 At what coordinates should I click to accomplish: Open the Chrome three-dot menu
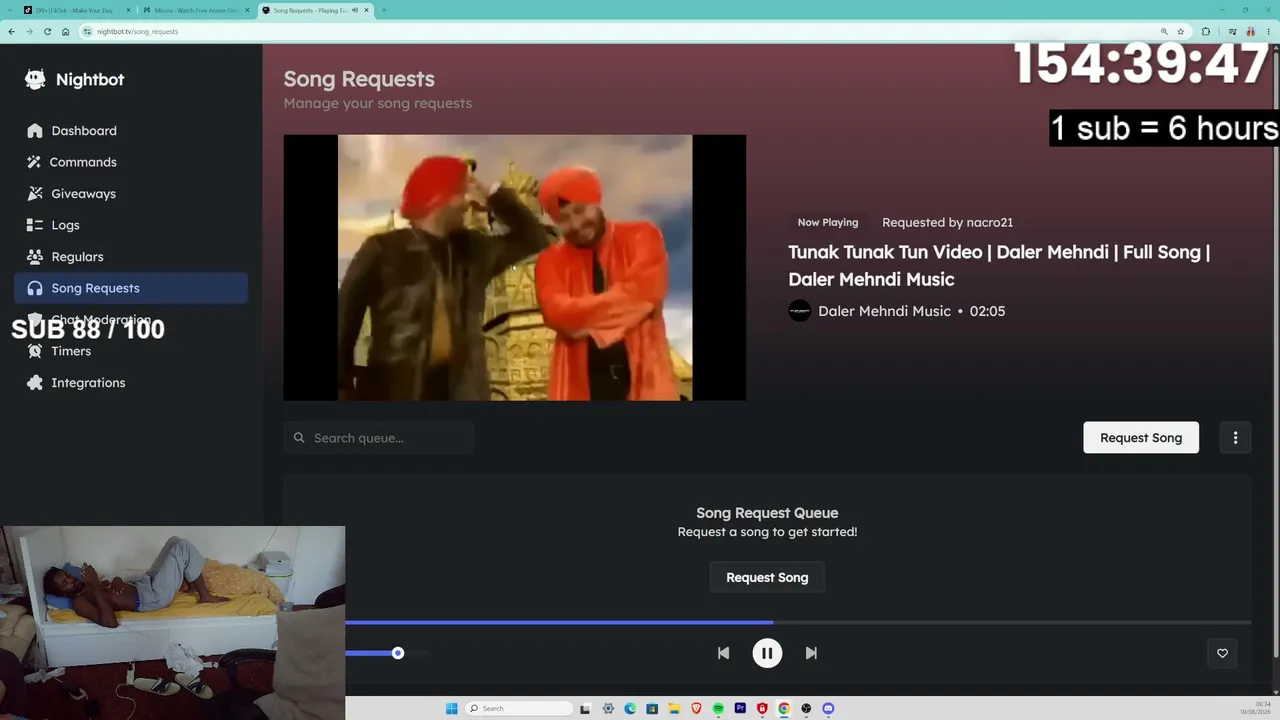coord(1268,31)
